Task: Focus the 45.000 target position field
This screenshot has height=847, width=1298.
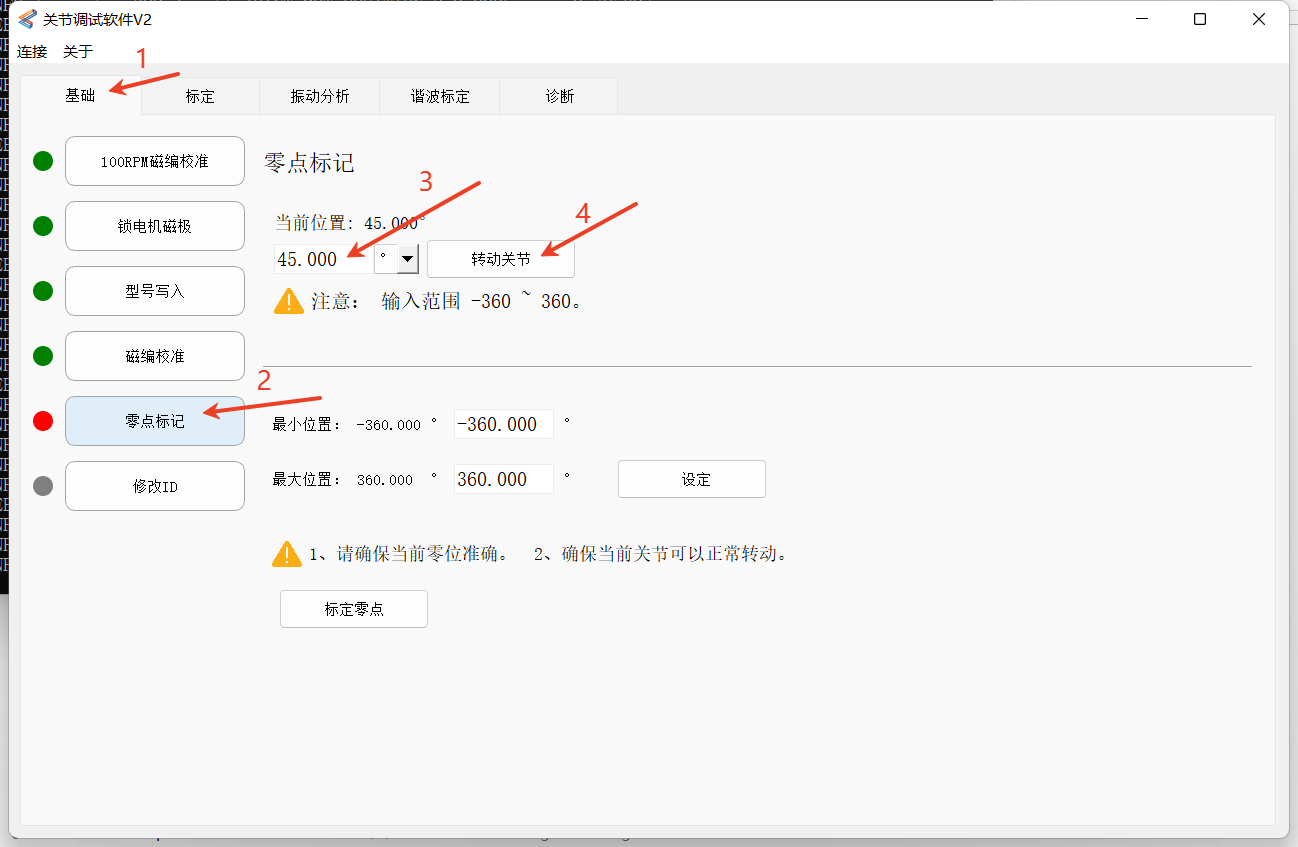Action: coord(323,259)
